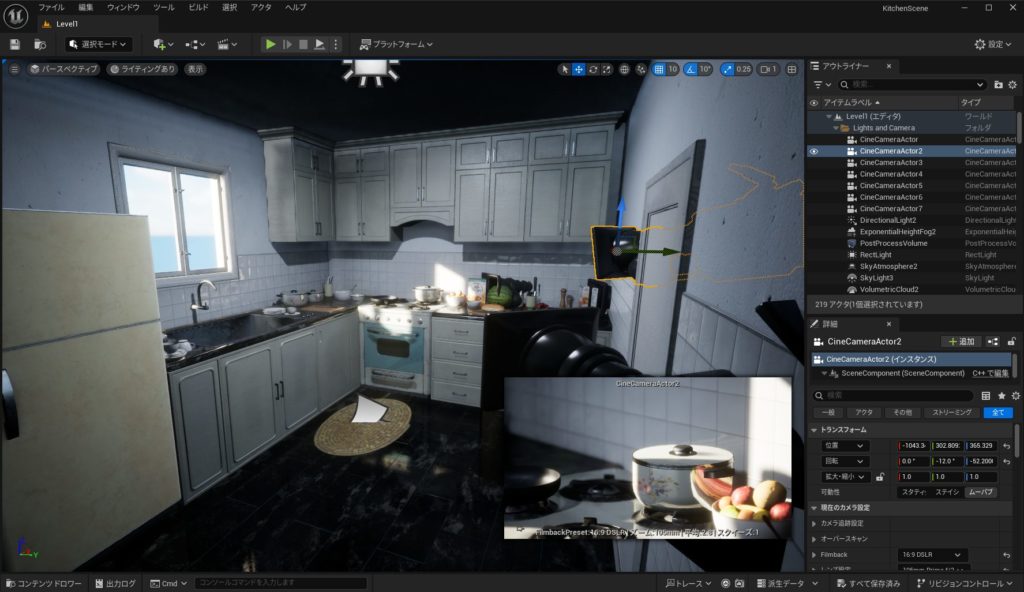The width and height of the screenshot is (1024, 592).
Task: Click the viewport layout grid icon
Action: [x=792, y=69]
